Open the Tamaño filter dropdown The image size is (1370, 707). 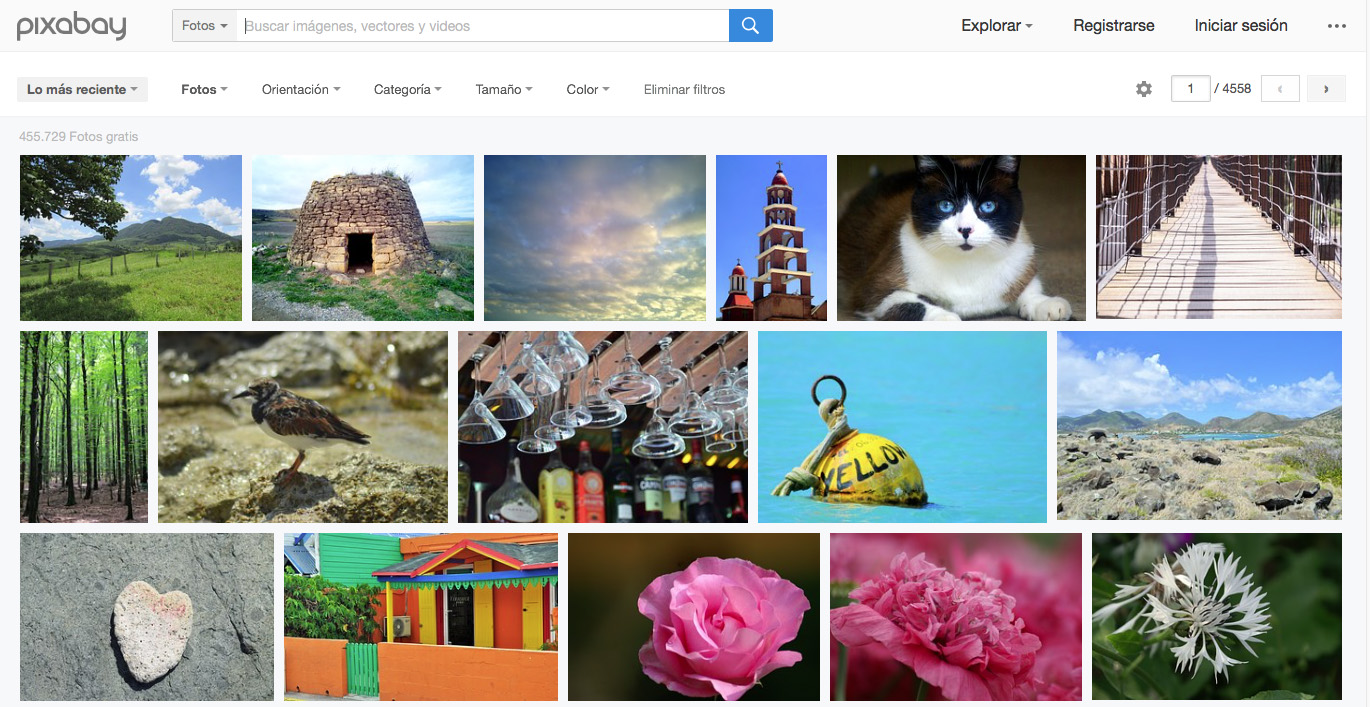pyautogui.click(x=503, y=89)
